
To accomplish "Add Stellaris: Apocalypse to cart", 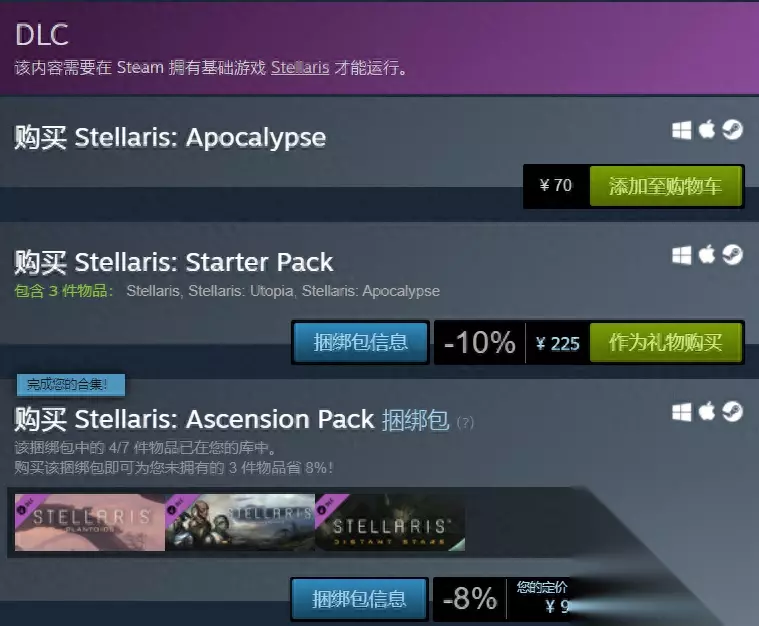I will 666,186.
